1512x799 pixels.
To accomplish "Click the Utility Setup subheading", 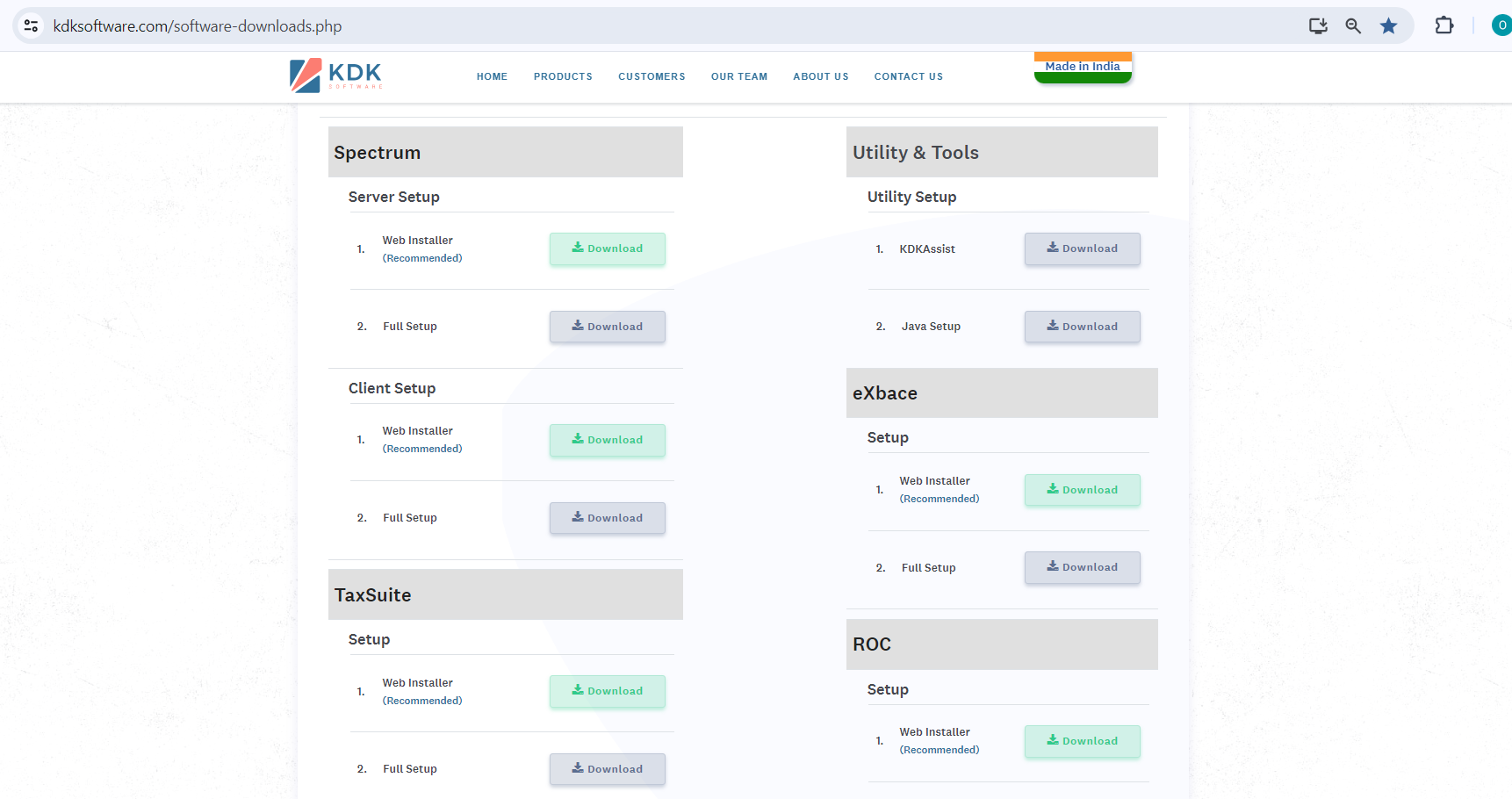I will pyautogui.click(x=912, y=197).
